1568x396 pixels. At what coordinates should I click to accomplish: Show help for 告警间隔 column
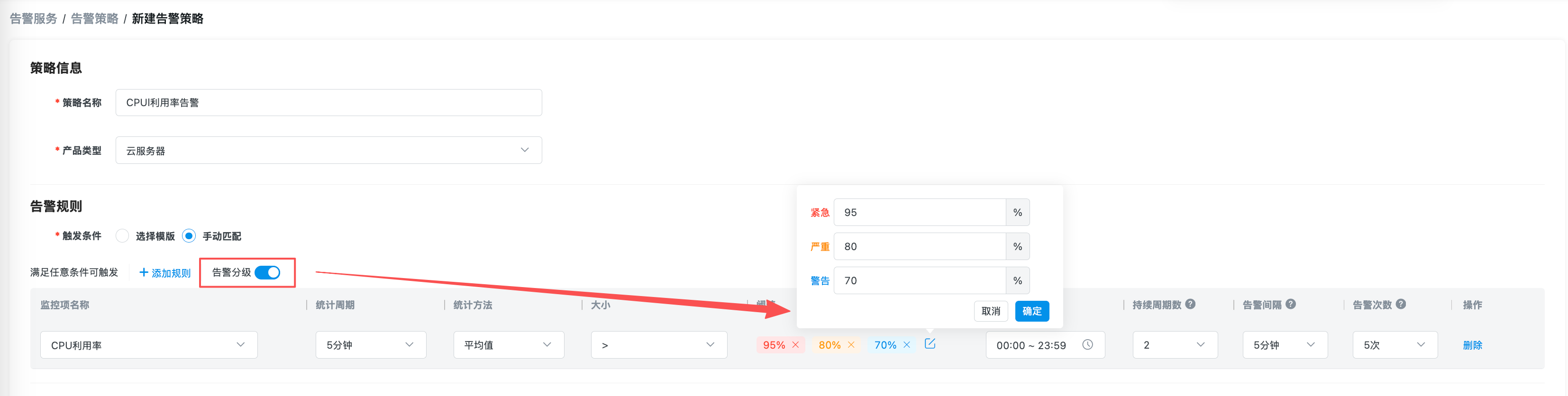[x=1290, y=304]
